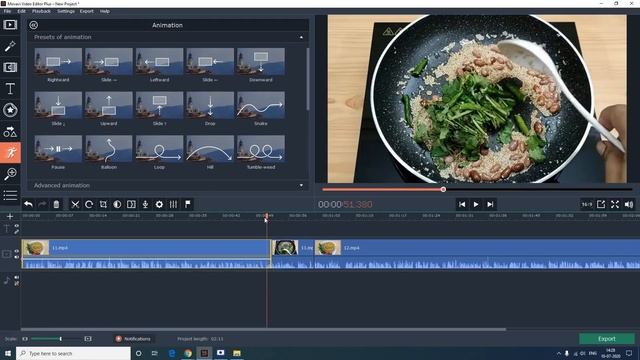
Task: Select the Crop tool in the toolbar
Action: 103,204
